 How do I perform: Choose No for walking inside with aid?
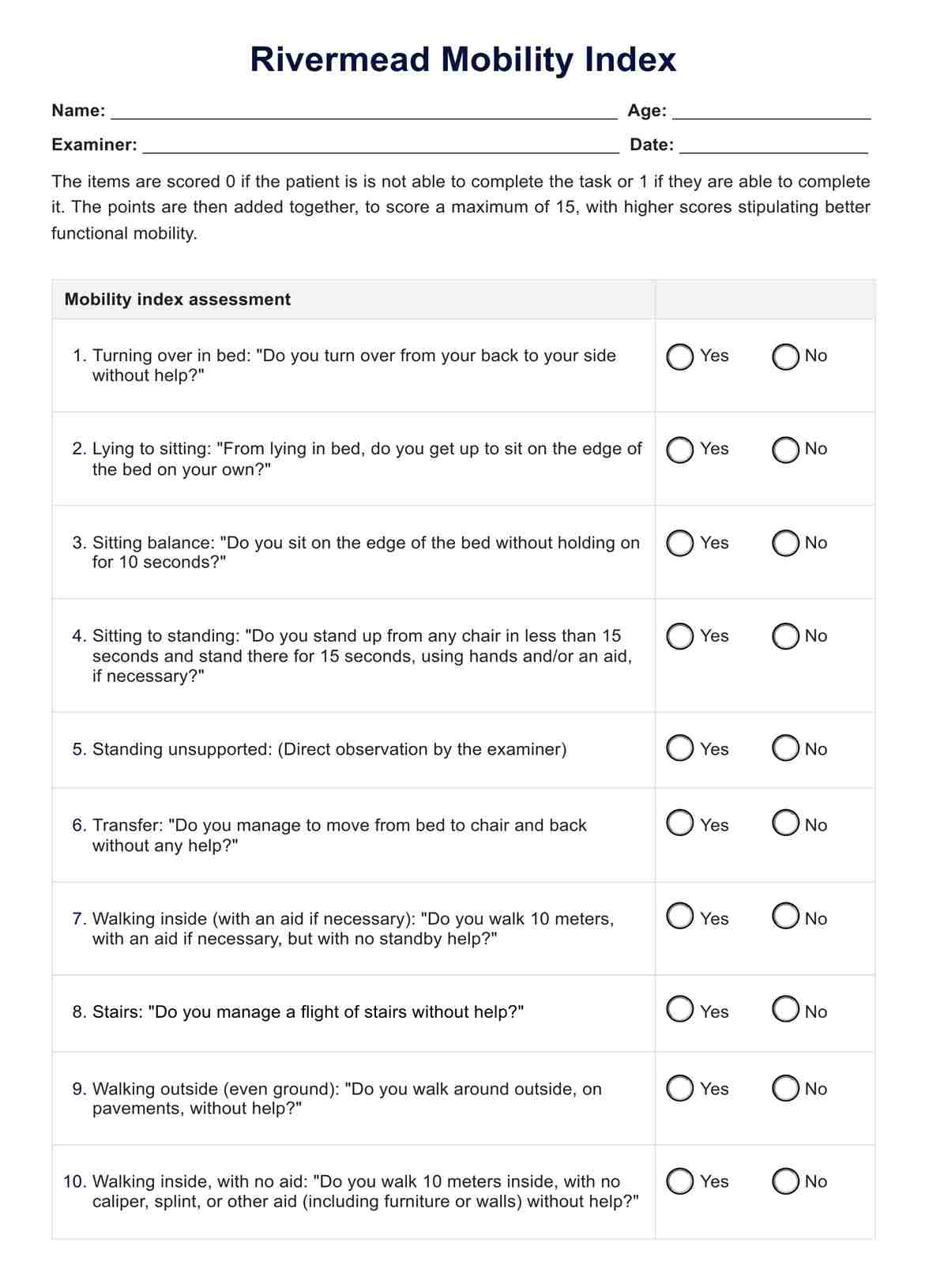pos(785,916)
